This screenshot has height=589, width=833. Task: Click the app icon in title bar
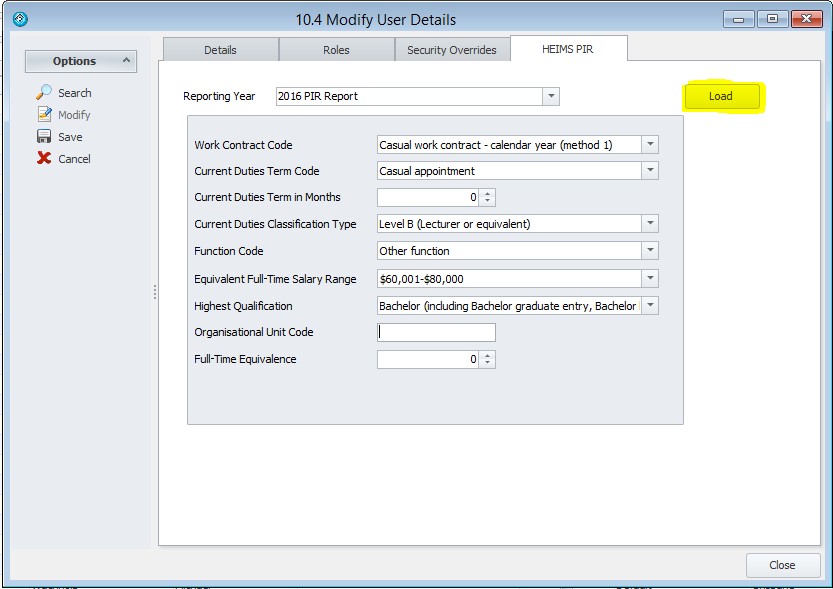click(x=20, y=19)
